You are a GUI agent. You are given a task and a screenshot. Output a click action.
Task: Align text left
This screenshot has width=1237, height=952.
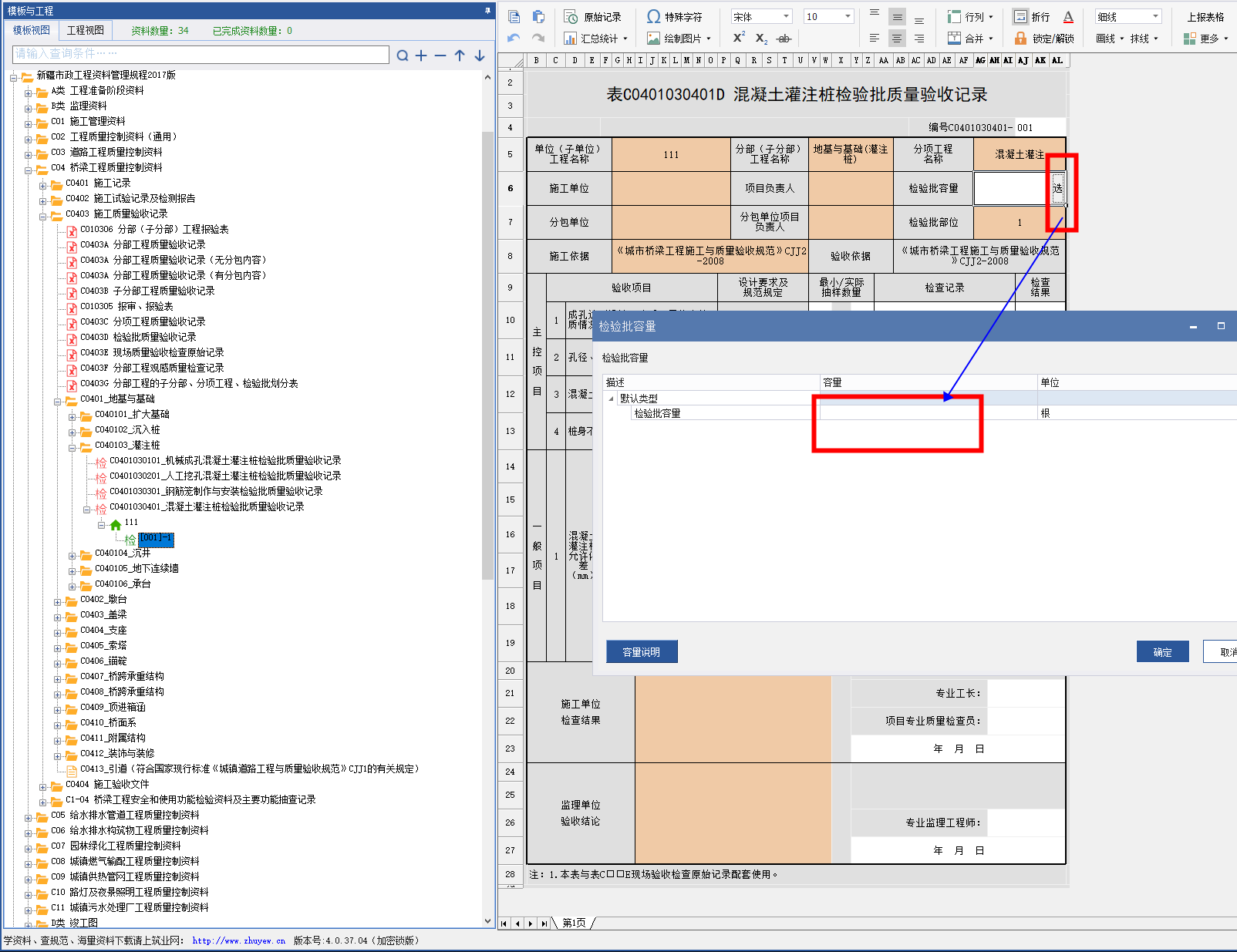click(x=875, y=38)
